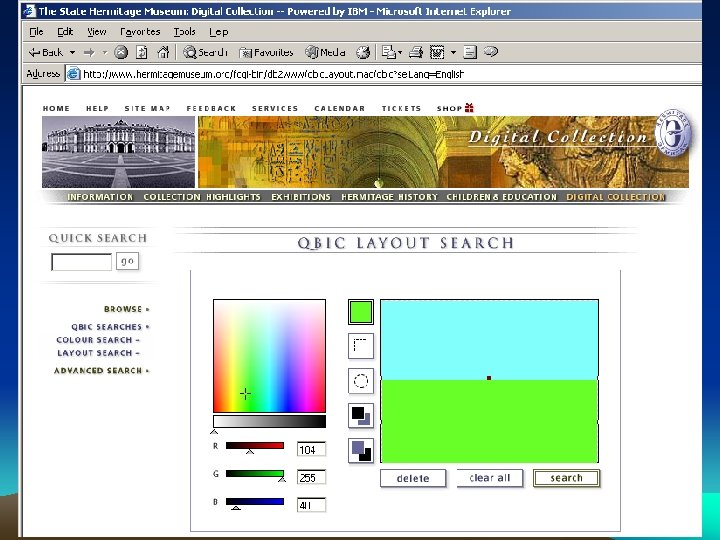
Task: Click the Quick Search text box
Action: point(81,262)
